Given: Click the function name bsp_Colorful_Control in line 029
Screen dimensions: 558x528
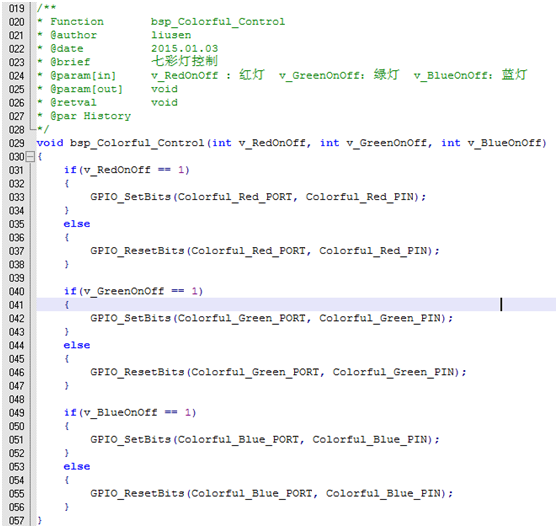Looking at the screenshot, I should click(x=137, y=143).
